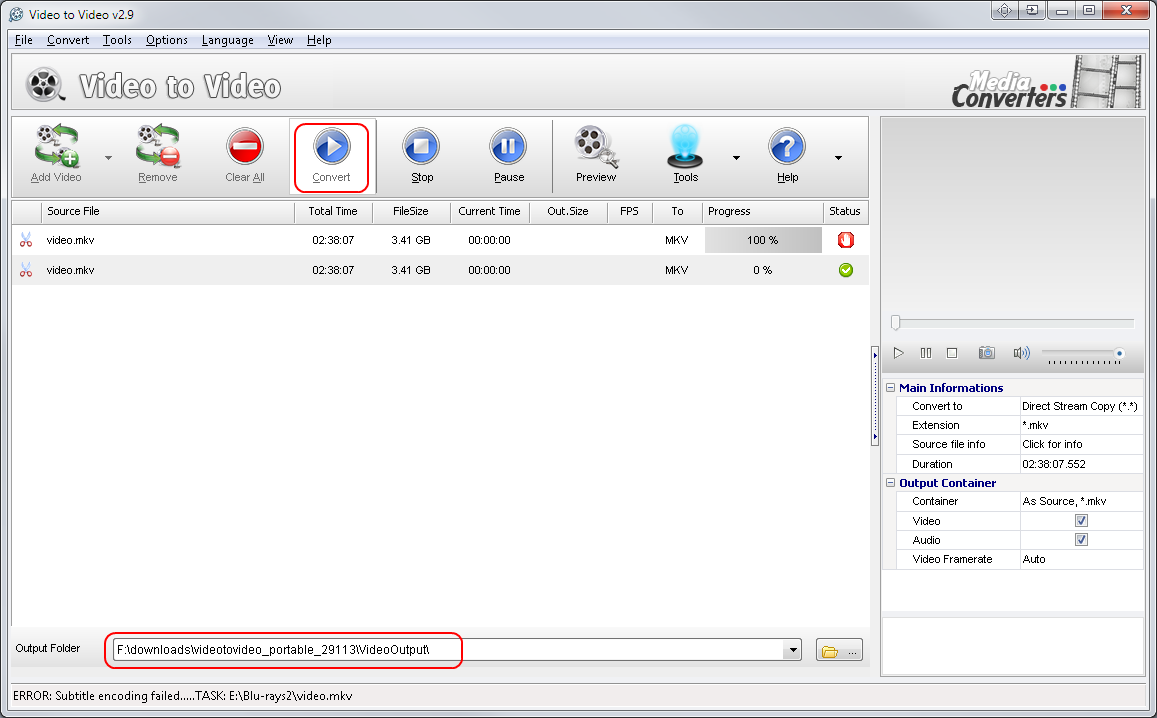Click the Tools toolbar icon

(685, 146)
